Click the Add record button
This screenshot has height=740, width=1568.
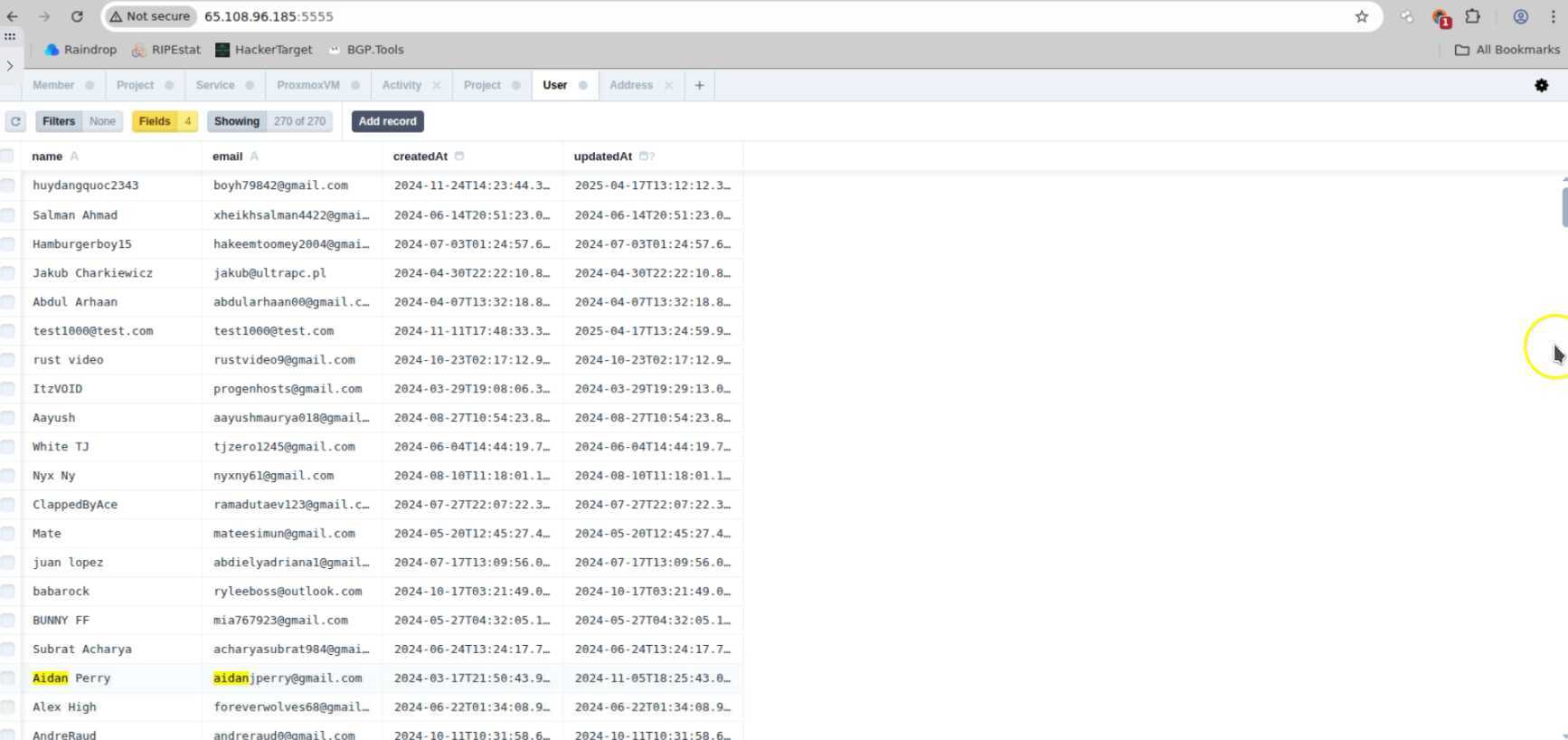pyautogui.click(x=387, y=121)
